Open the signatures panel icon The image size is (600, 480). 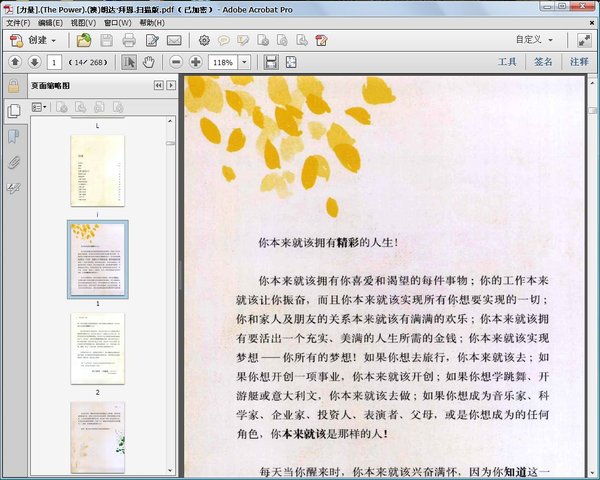point(14,188)
